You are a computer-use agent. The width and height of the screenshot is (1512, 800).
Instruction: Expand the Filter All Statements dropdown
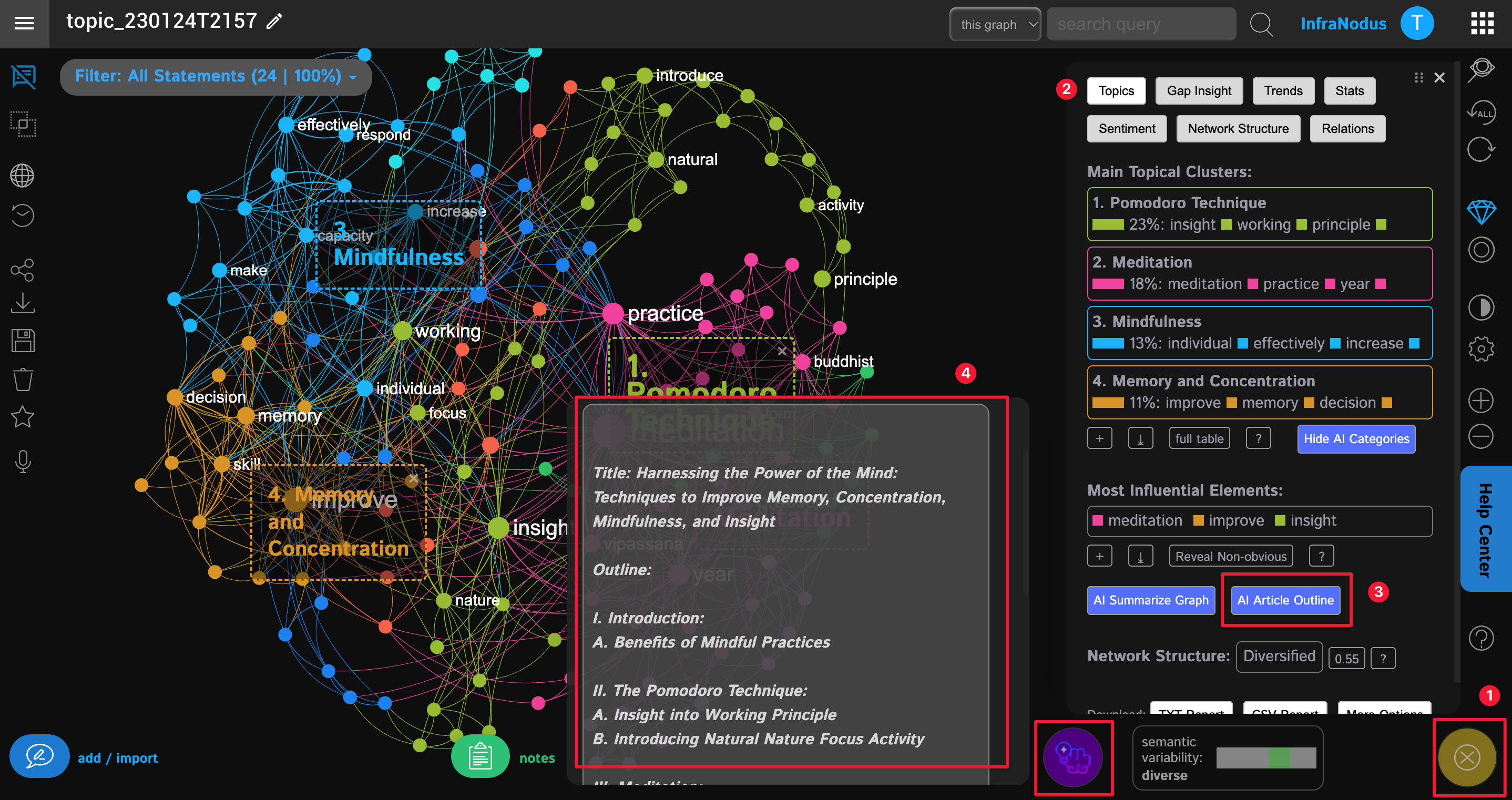[216, 76]
